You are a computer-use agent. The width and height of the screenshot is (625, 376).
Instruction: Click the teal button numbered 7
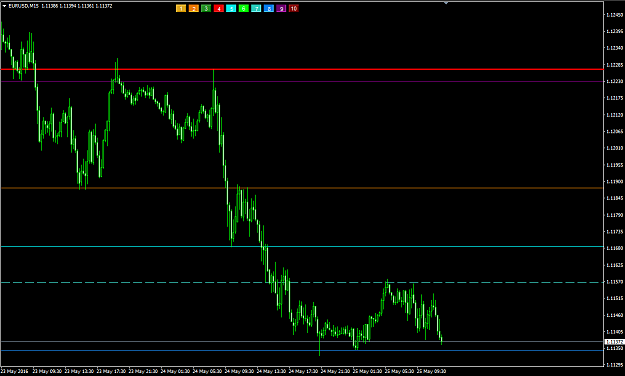pyautogui.click(x=256, y=8)
